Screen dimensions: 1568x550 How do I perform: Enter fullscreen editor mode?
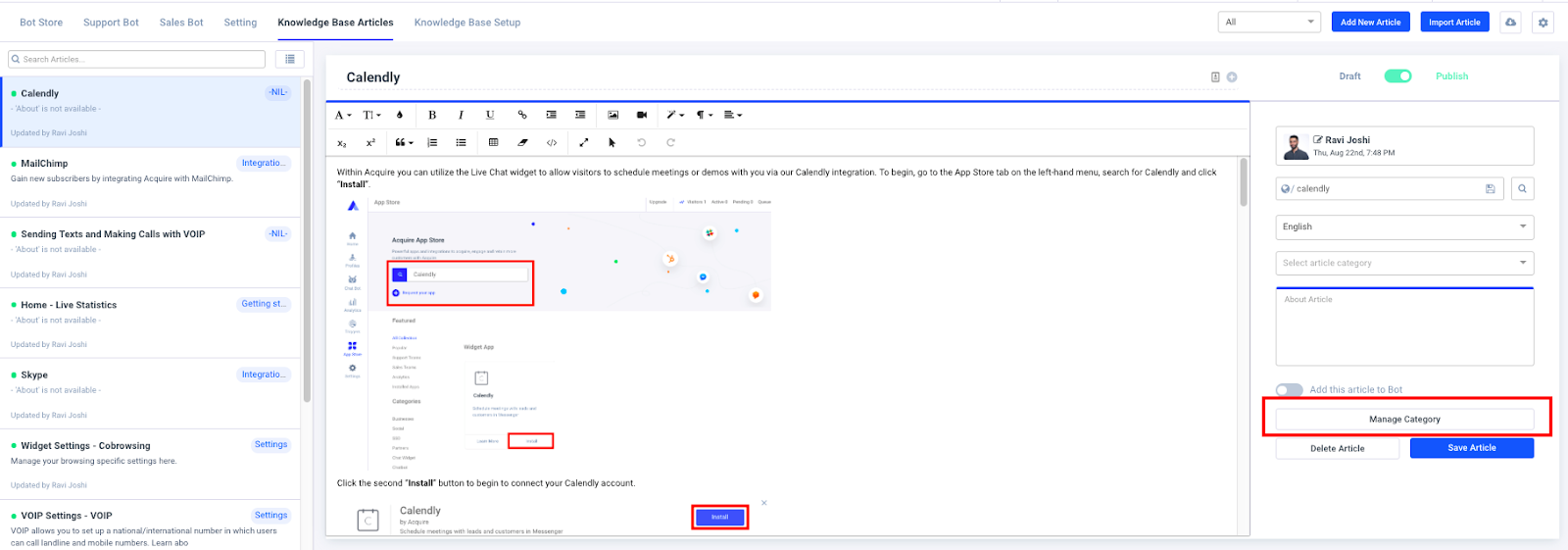point(583,143)
